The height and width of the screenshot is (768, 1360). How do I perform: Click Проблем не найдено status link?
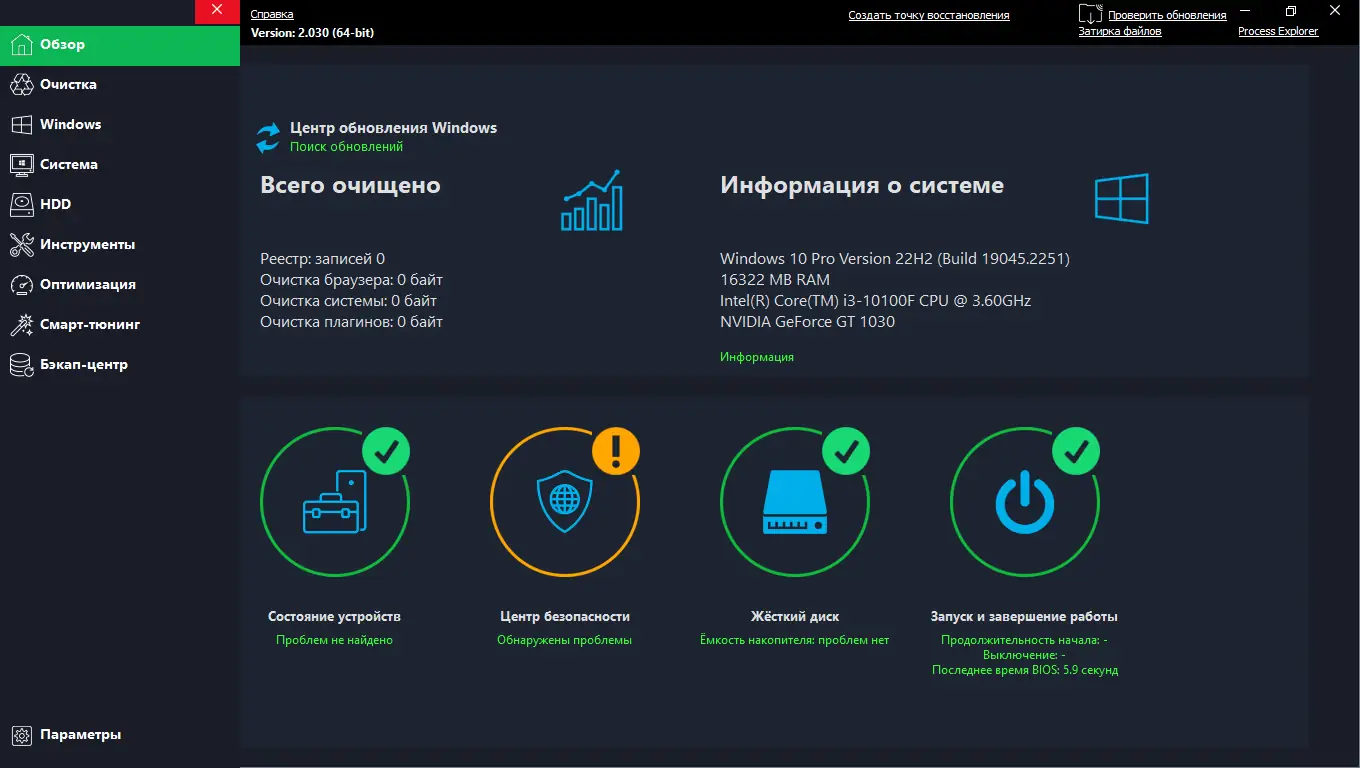[x=335, y=640]
